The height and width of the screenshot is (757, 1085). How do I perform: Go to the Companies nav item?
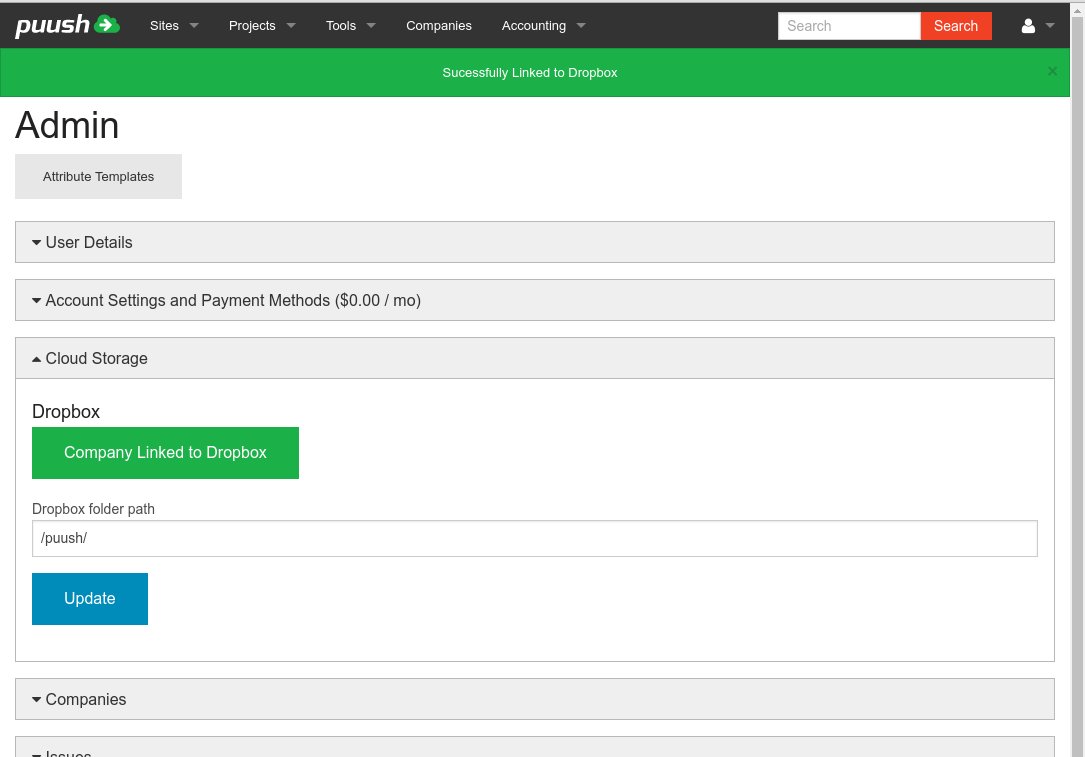tap(438, 26)
